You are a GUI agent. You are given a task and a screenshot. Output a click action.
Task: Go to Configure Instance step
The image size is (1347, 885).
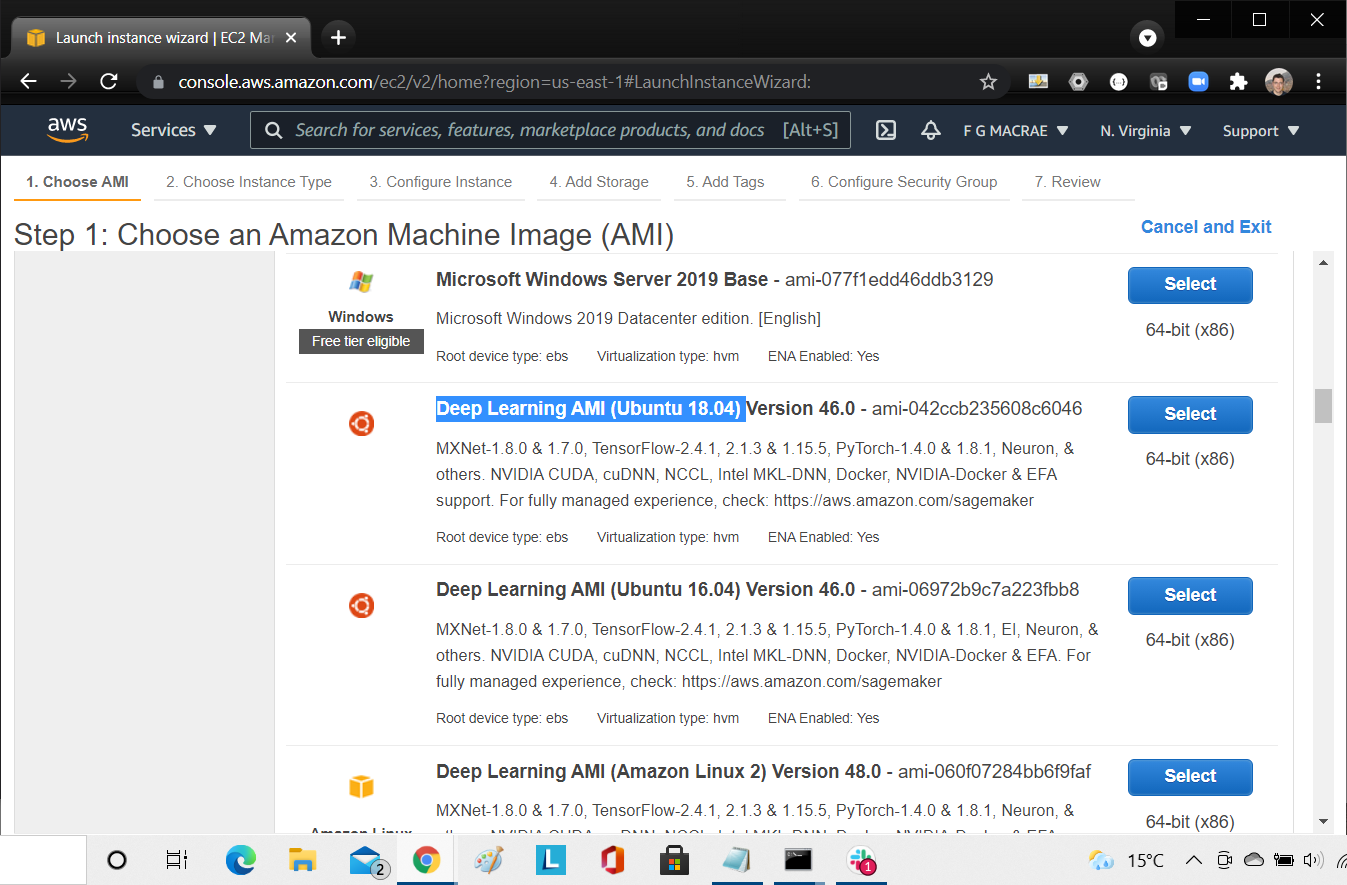tap(441, 182)
